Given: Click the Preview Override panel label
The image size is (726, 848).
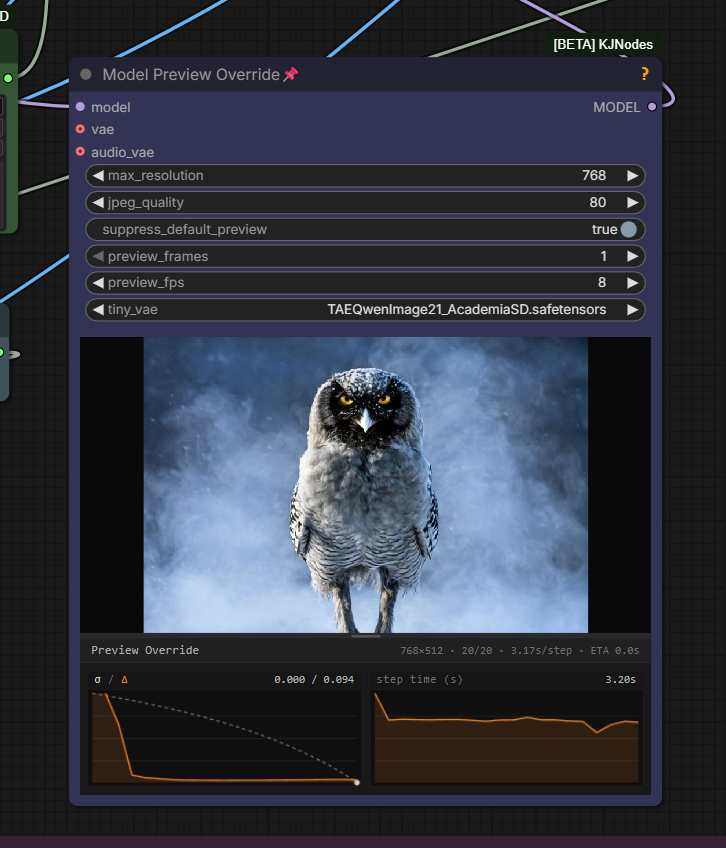Looking at the screenshot, I should tap(145, 650).
